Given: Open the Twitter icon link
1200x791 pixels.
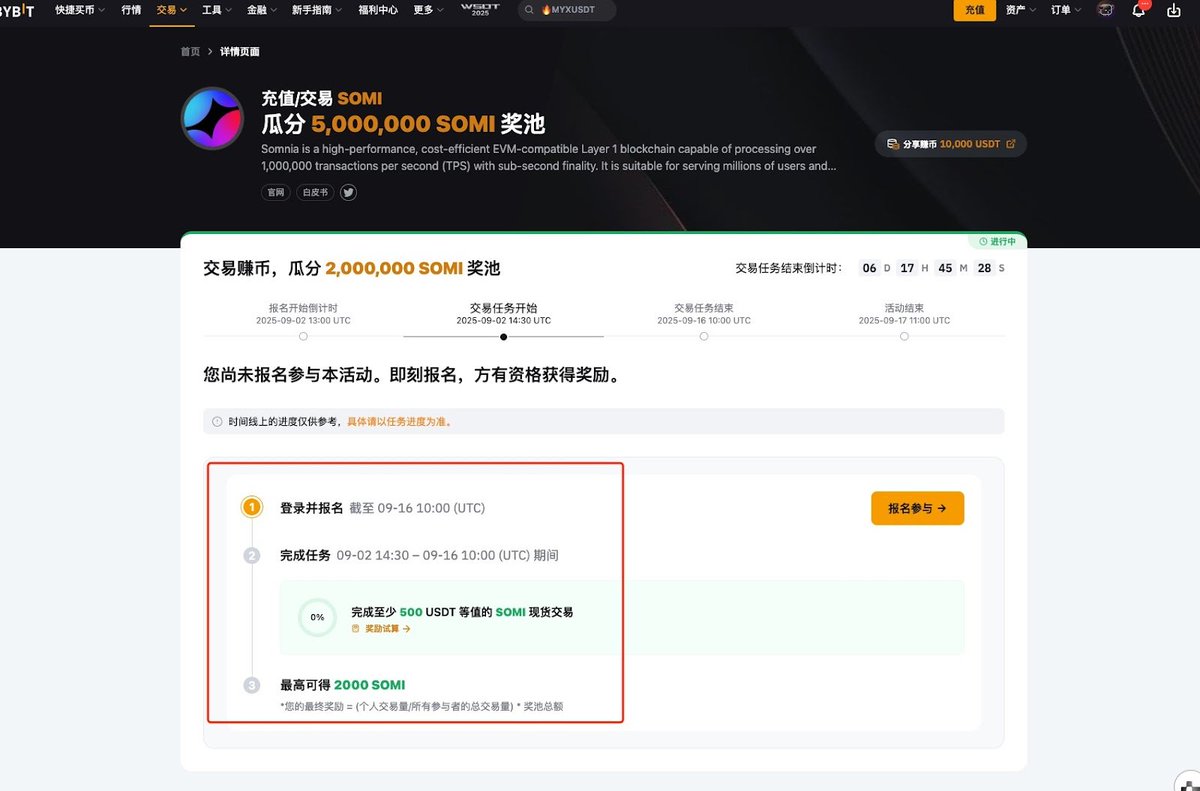Looking at the screenshot, I should pyautogui.click(x=348, y=192).
